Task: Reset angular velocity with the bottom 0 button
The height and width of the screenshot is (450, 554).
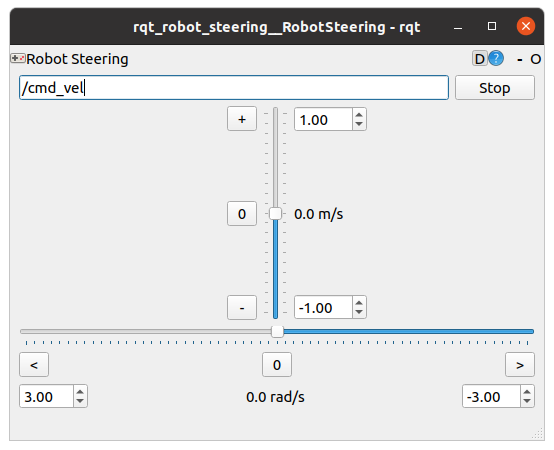Action: [277, 365]
